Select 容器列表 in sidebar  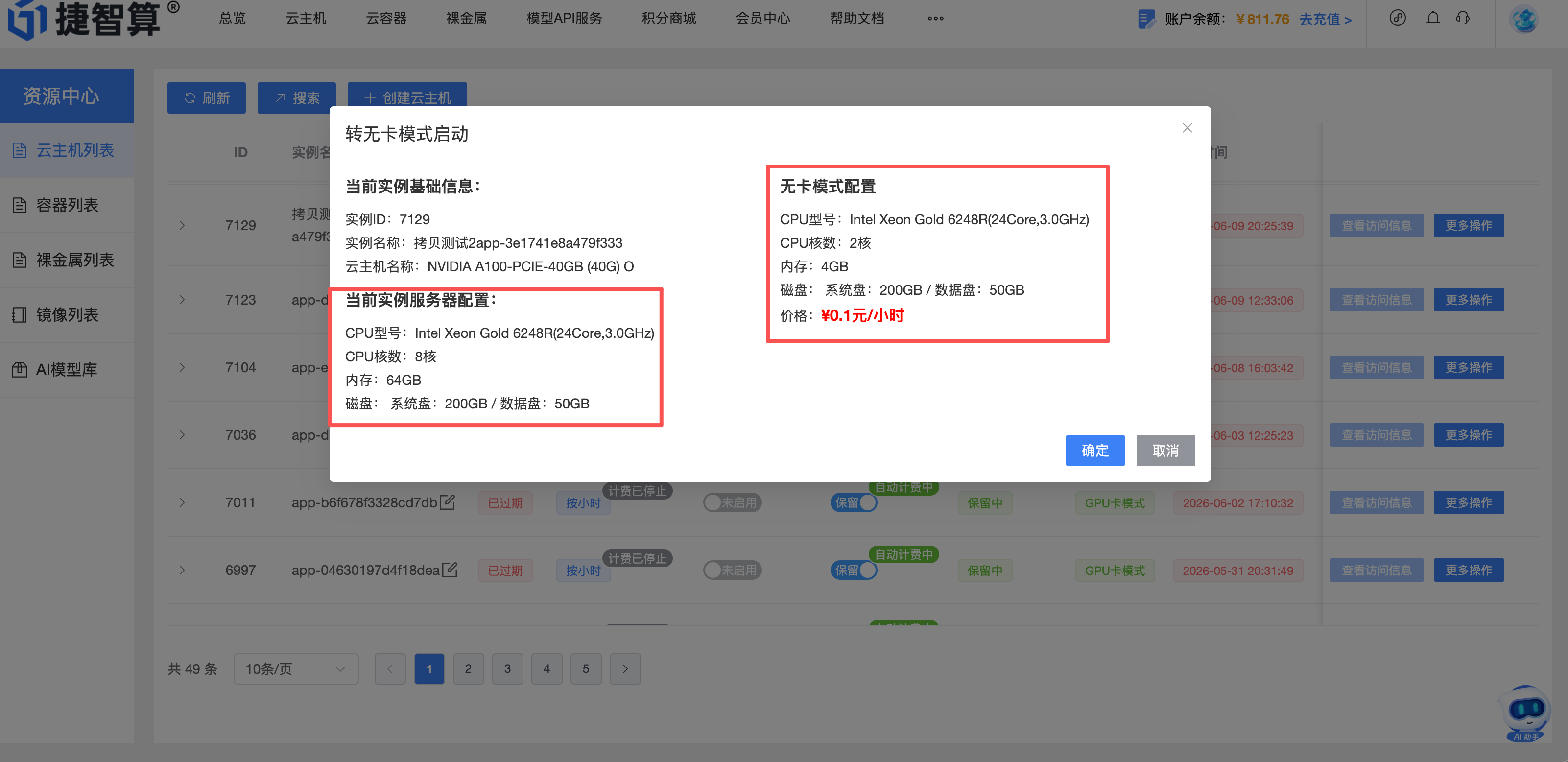67,205
